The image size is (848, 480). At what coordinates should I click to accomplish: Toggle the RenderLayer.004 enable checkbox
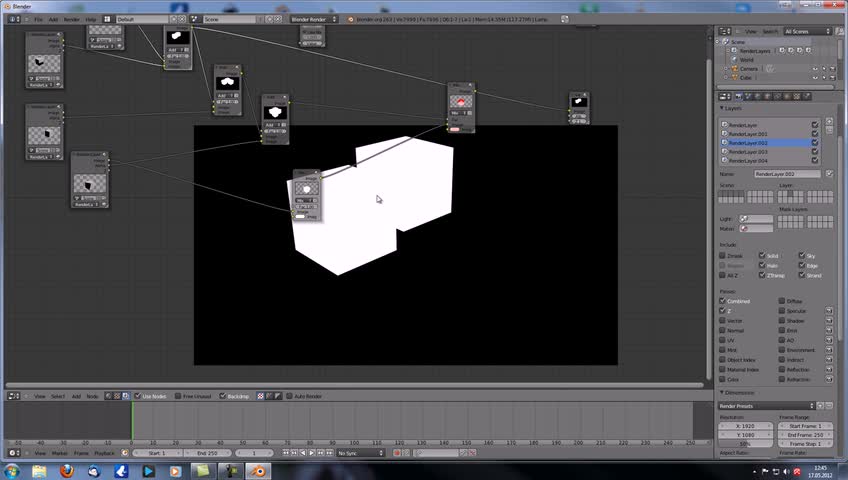pos(815,161)
